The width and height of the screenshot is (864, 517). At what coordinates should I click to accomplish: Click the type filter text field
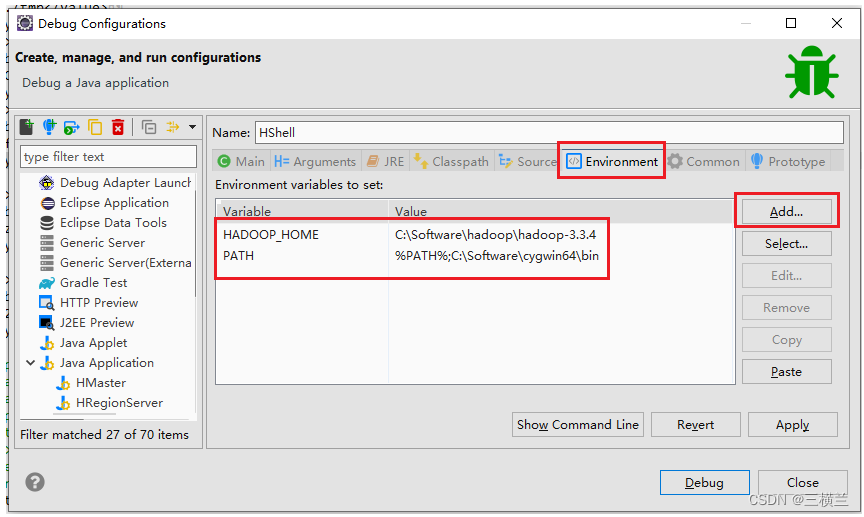[x=109, y=157]
